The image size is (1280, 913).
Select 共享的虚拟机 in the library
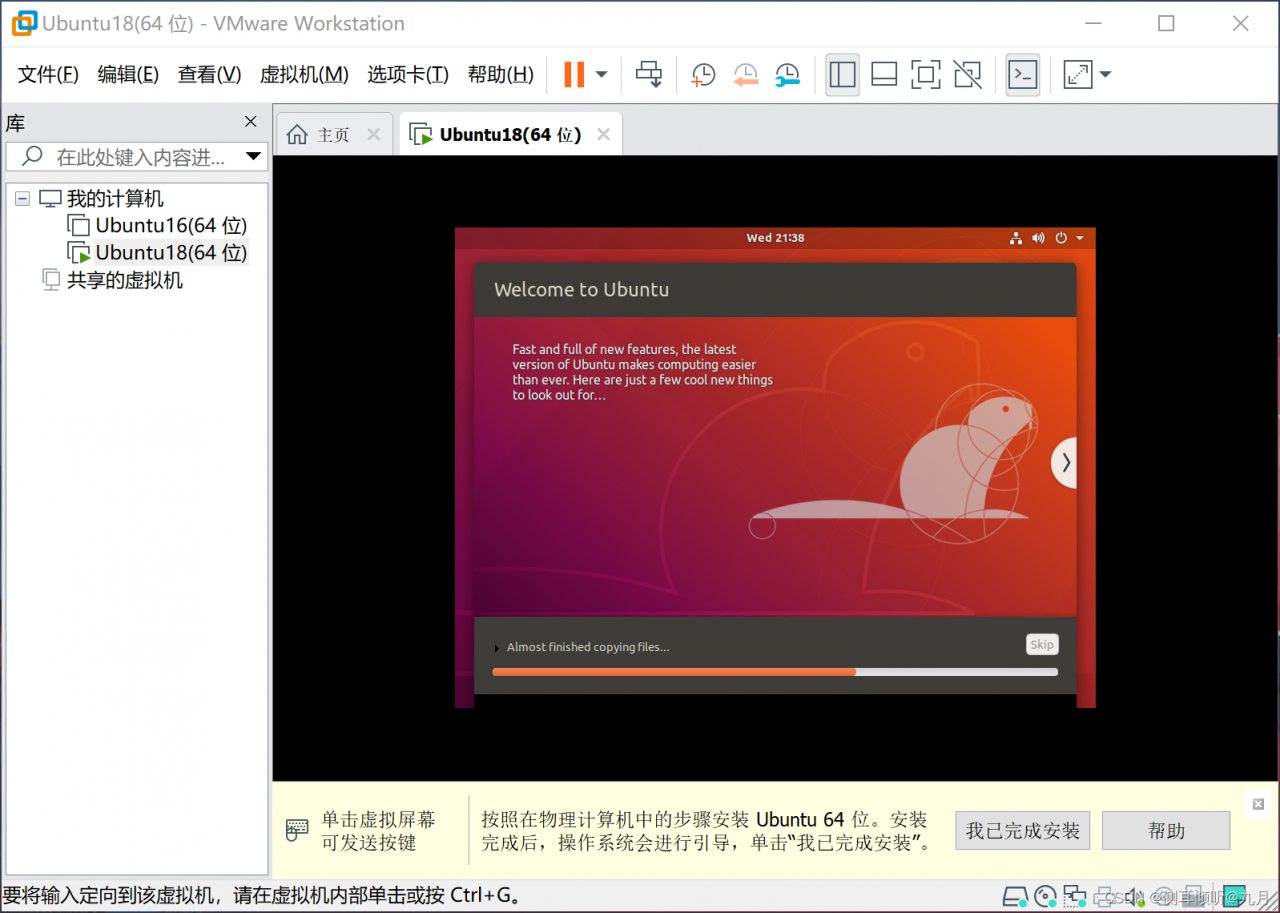click(x=124, y=280)
